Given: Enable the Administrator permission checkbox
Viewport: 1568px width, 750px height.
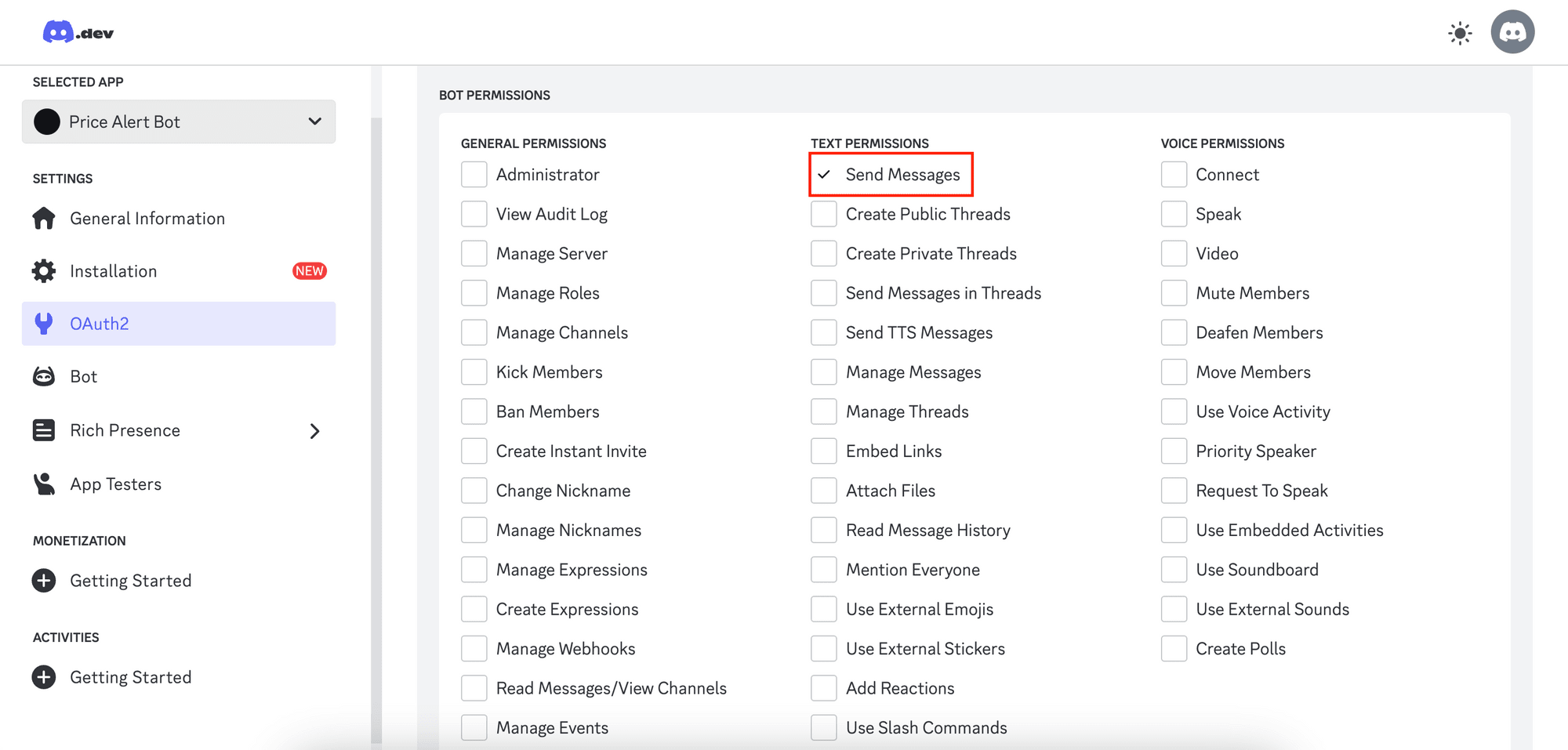Looking at the screenshot, I should [x=474, y=174].
